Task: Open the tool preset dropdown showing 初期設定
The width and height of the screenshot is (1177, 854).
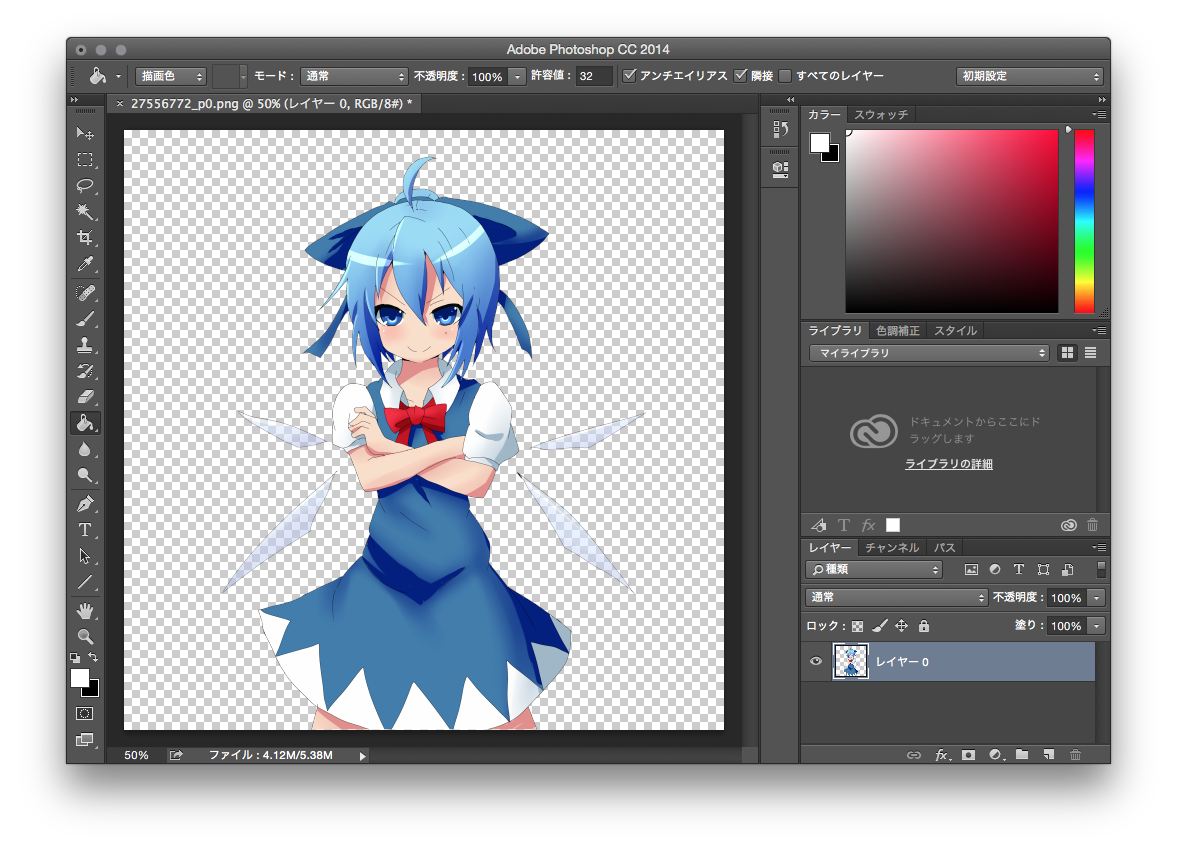Action: click(x=1029, y=75)
